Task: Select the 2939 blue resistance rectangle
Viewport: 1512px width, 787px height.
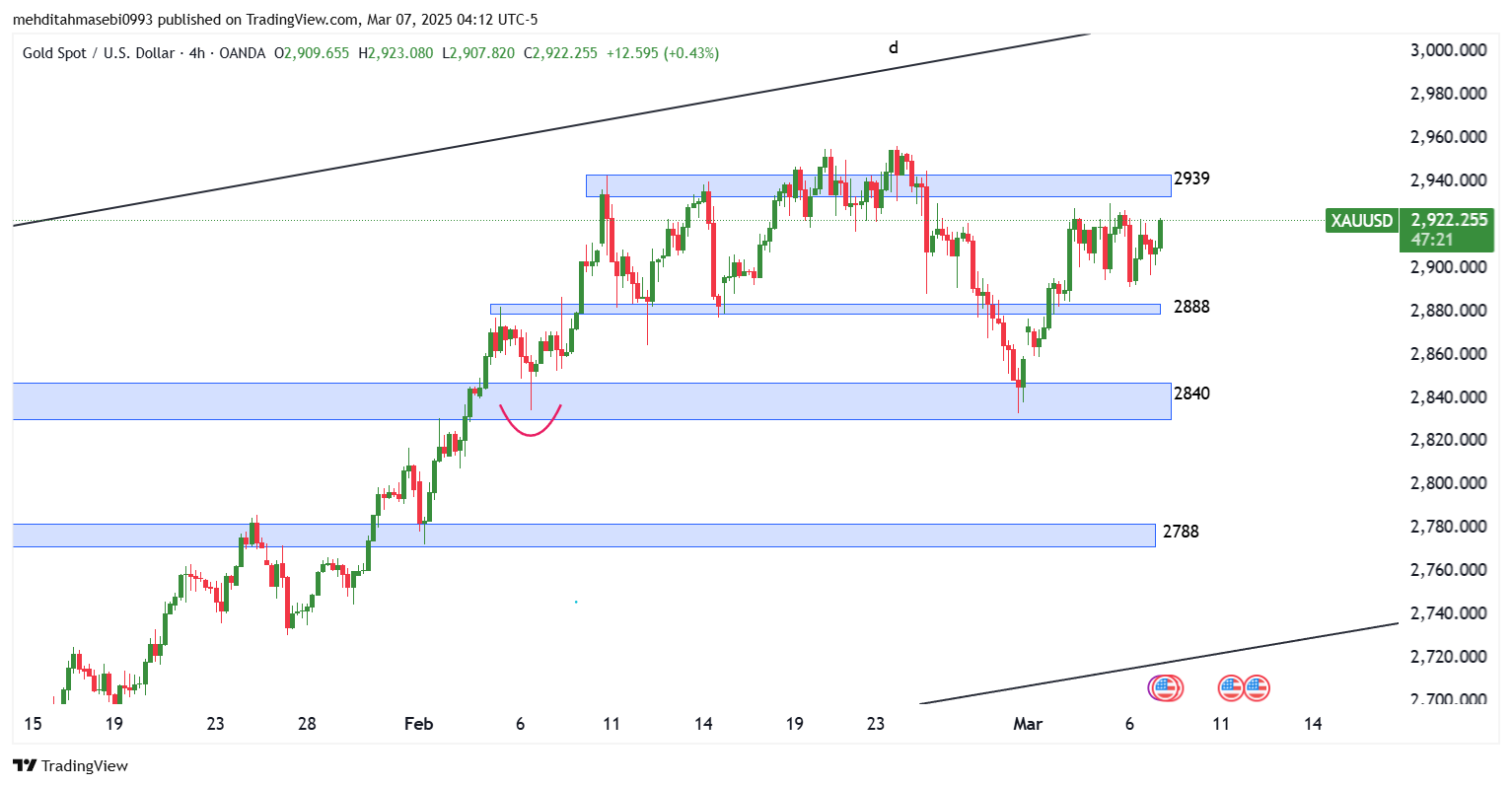Action: 879,185
